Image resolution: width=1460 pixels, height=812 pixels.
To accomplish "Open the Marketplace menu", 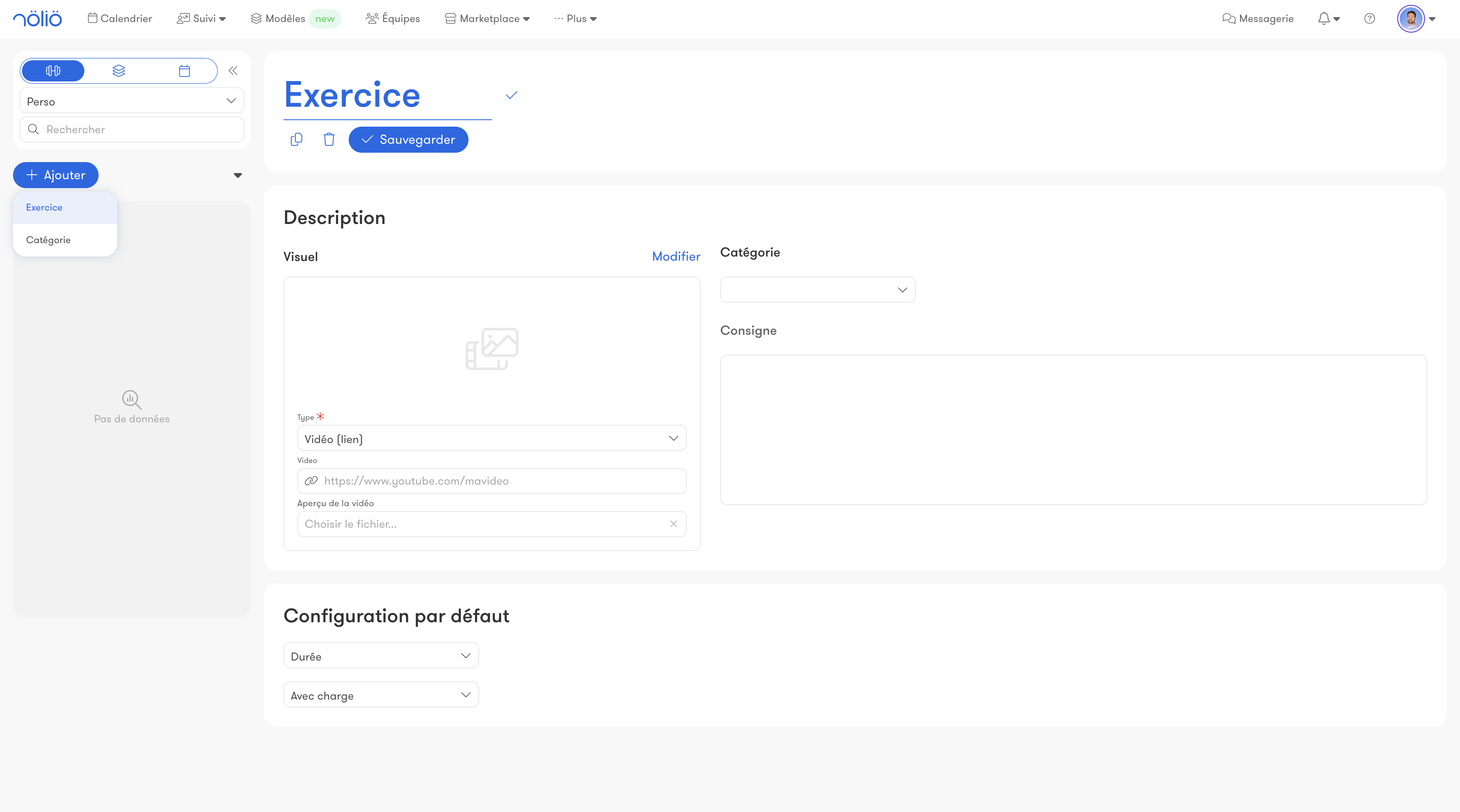I will coord(488,19).
